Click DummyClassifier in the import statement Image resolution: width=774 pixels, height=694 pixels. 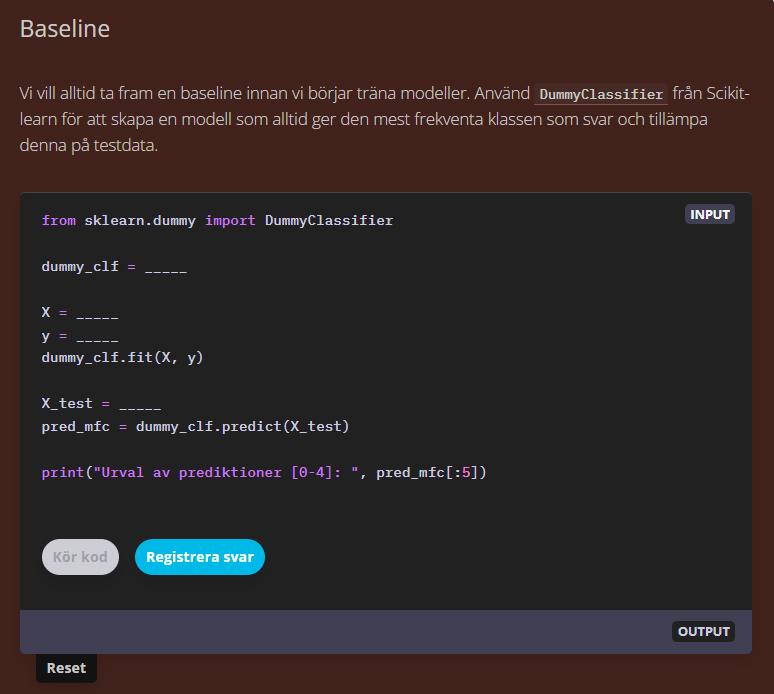coord(329,220)
